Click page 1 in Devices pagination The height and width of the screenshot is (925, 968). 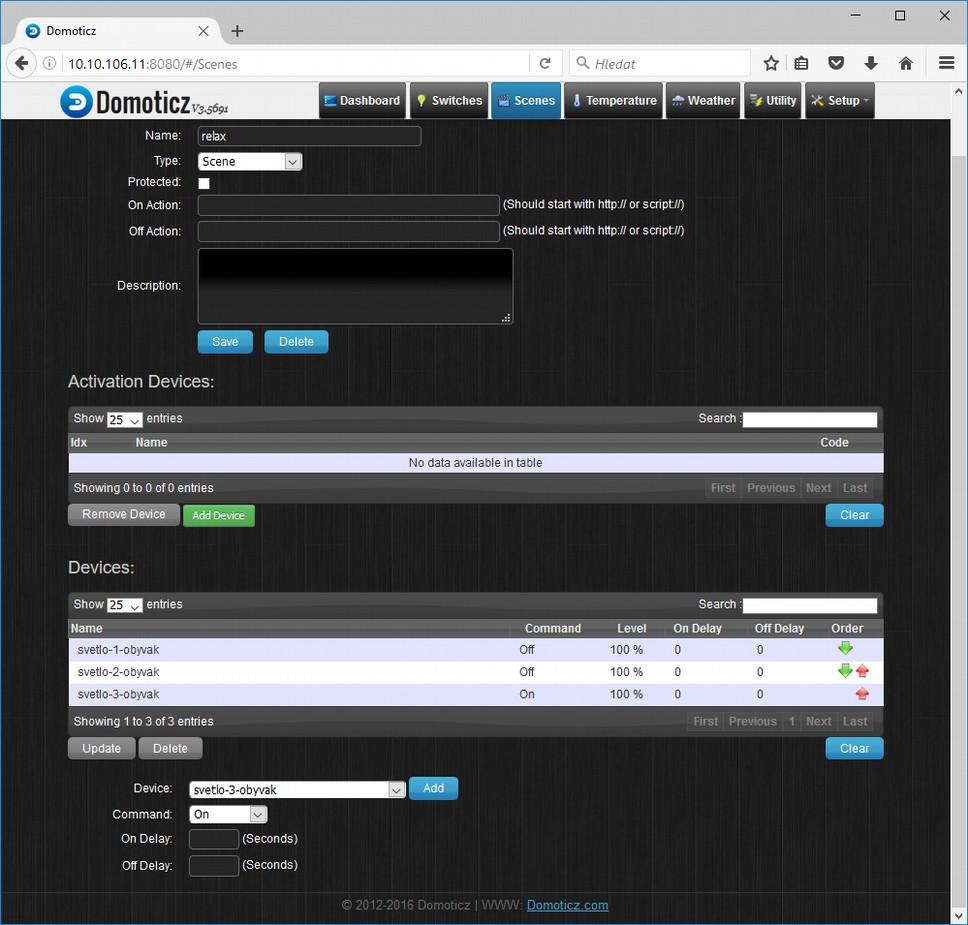click(x=791, y=721)
